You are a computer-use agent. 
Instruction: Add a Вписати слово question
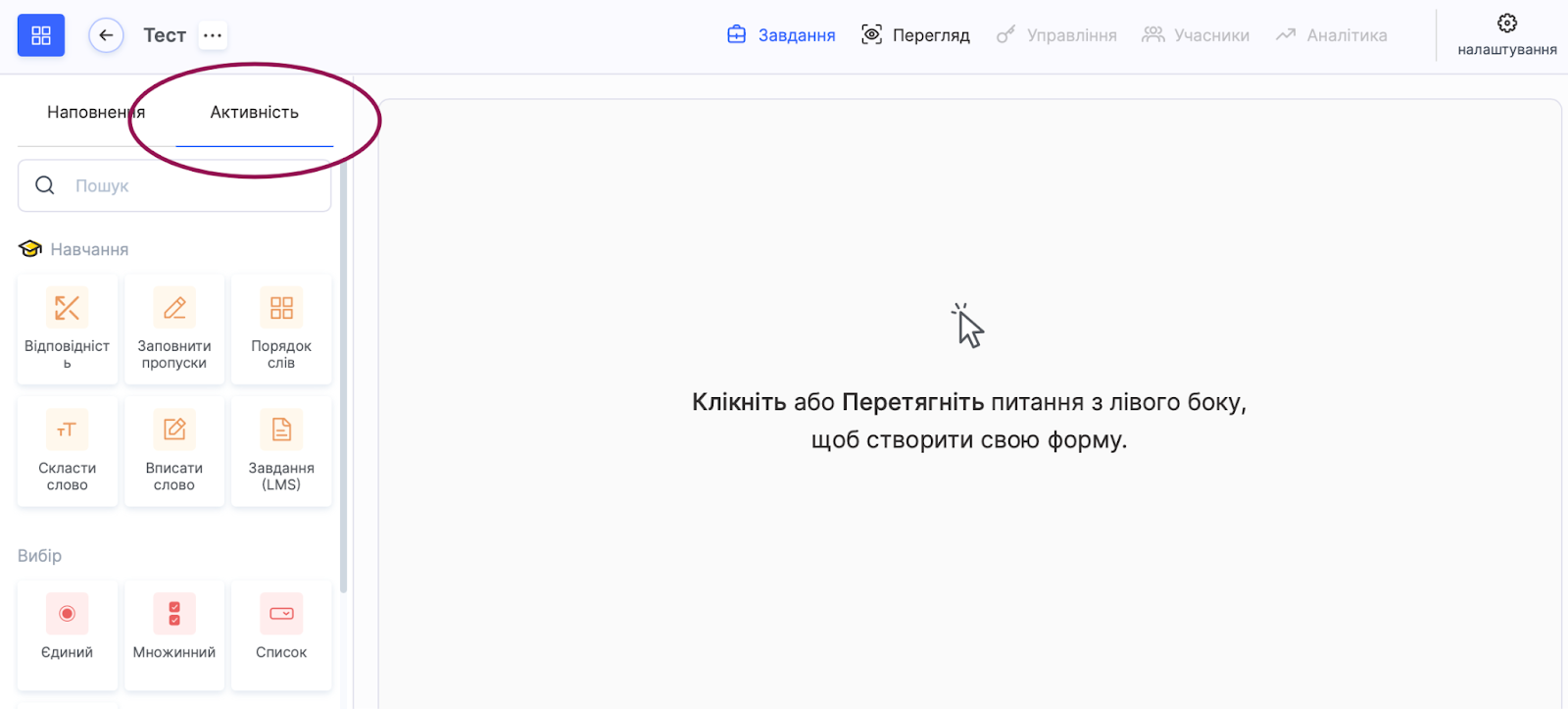(174, 451)
